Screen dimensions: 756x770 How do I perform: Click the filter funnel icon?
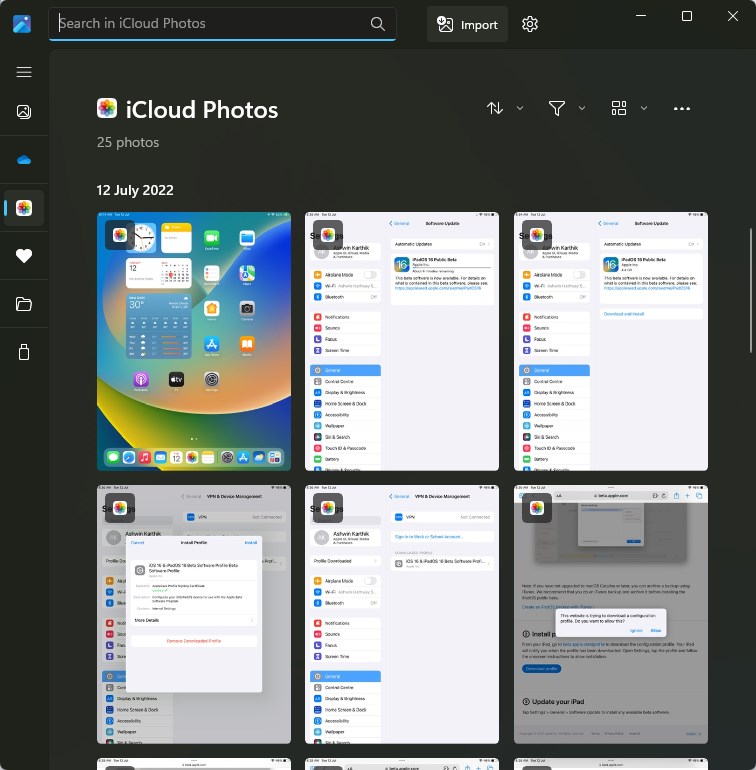(x=557, y=108)
